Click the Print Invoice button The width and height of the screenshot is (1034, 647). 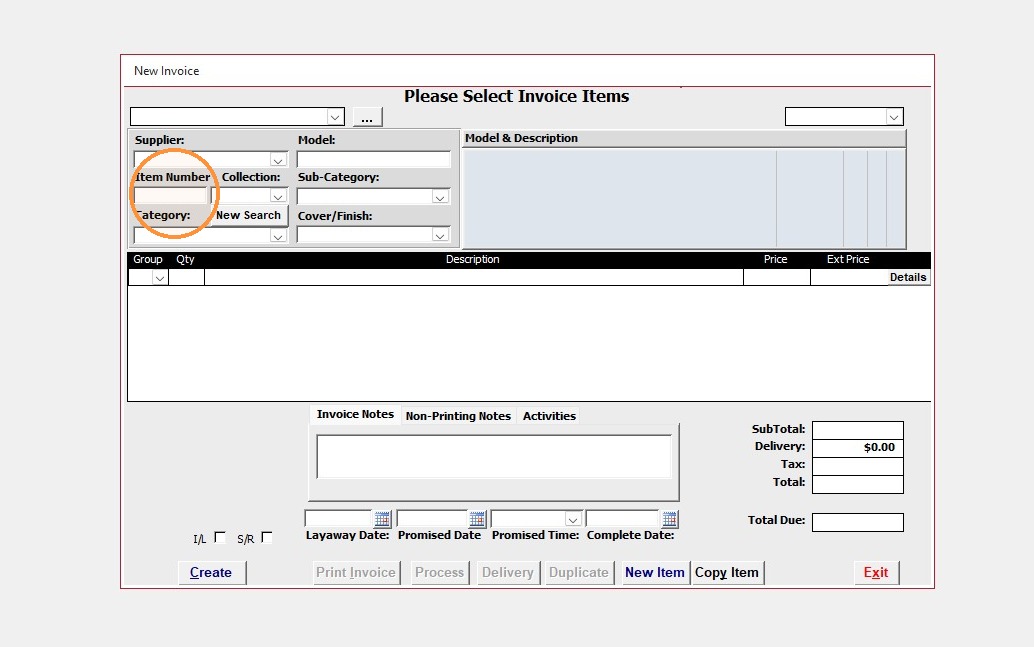tap(356, 572)
